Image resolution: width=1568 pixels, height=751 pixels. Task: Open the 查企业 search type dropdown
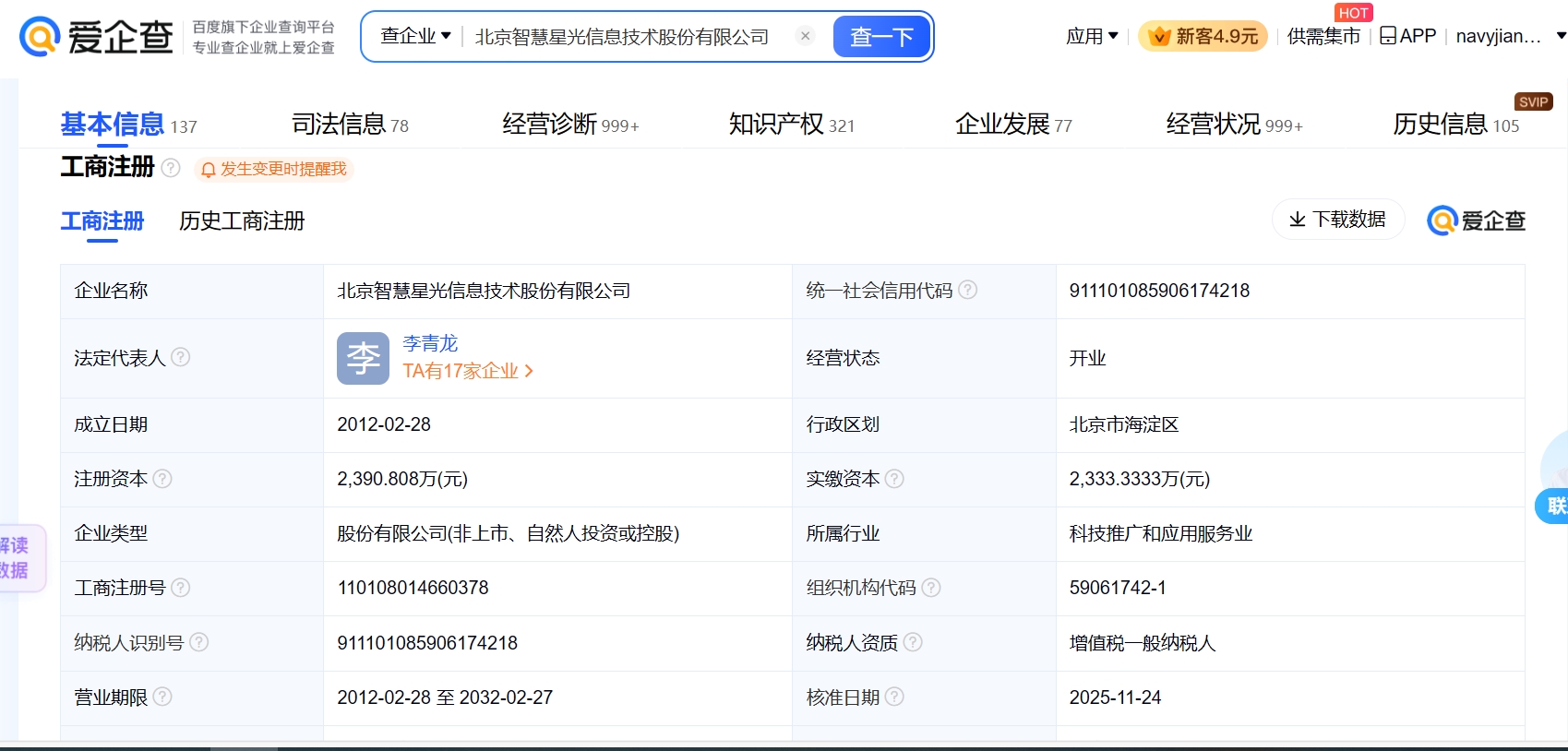[x=415, y=36]
